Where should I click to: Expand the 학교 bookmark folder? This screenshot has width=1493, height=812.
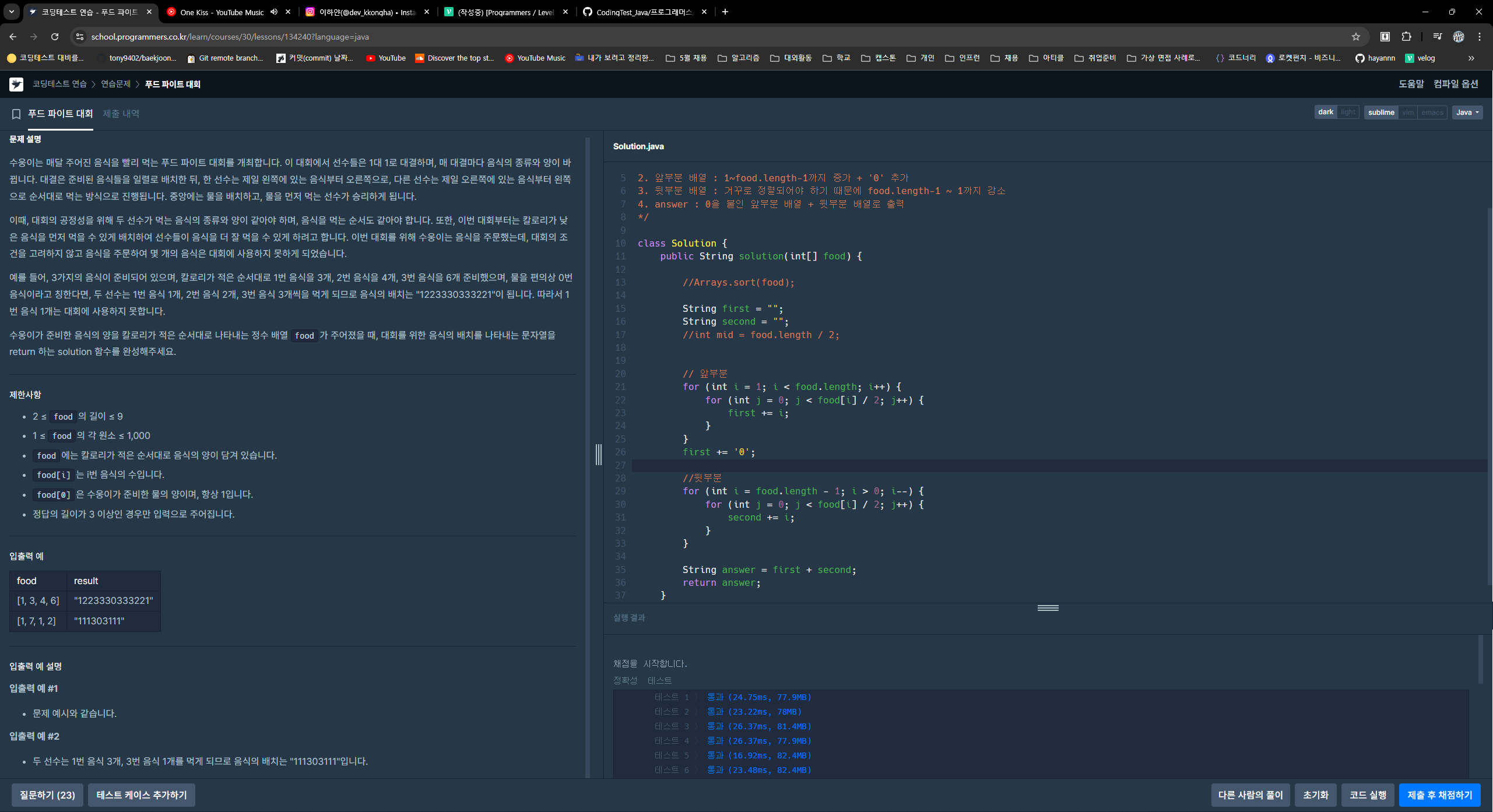pyautogui.click(x=837, y=58)
